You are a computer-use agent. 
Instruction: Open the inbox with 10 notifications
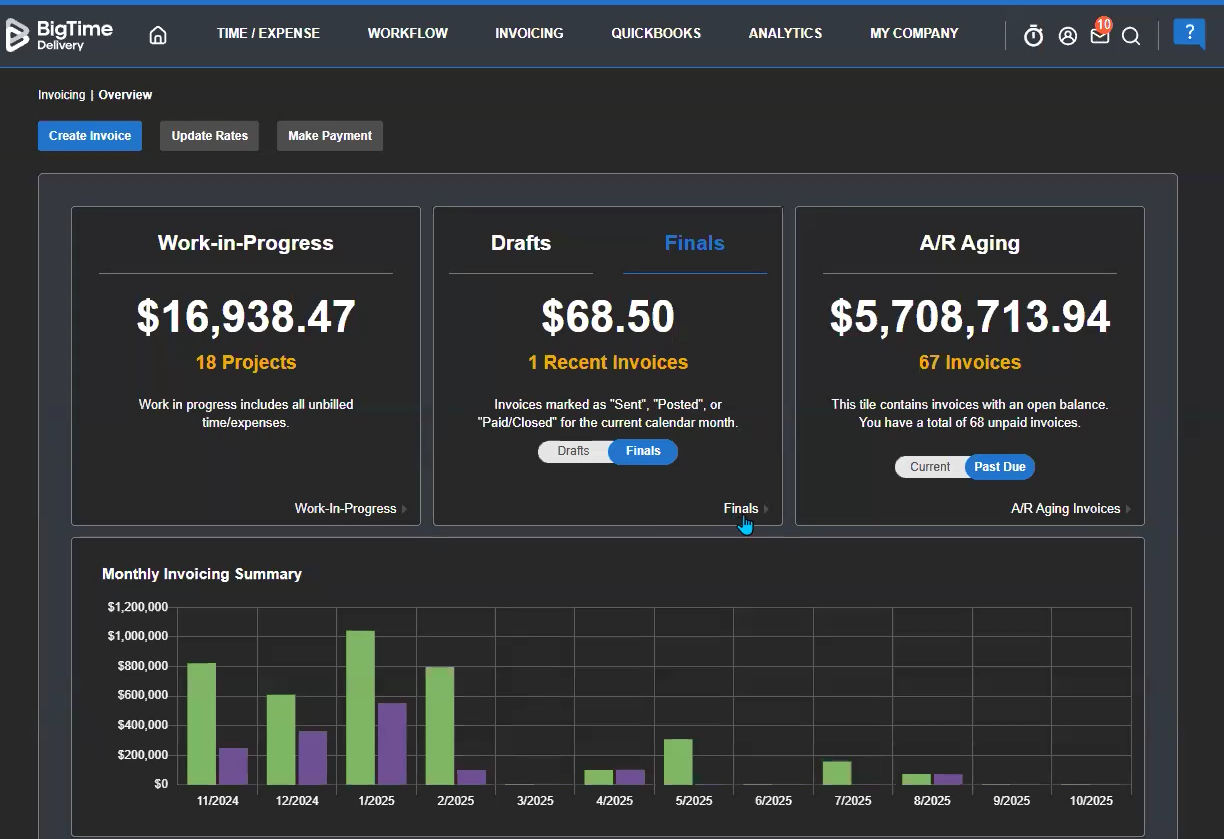pyautogui.click(x=1099, y=36)
